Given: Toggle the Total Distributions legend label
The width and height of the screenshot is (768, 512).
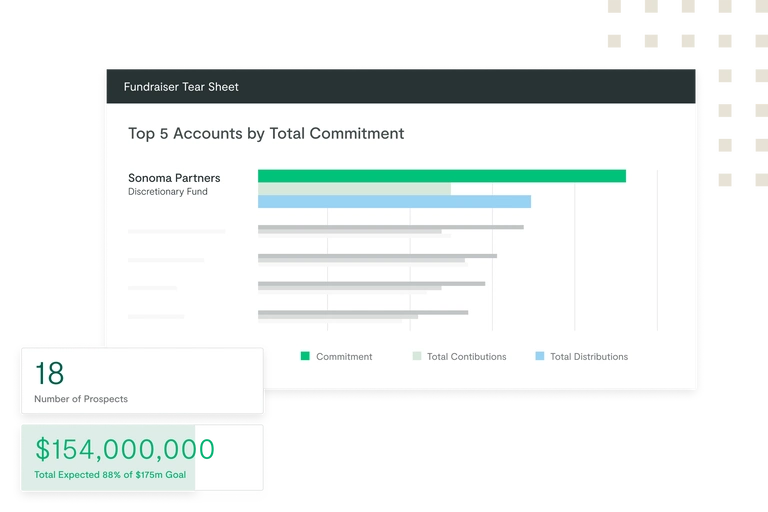Looking at the screenshot, I should pos(589,357).
